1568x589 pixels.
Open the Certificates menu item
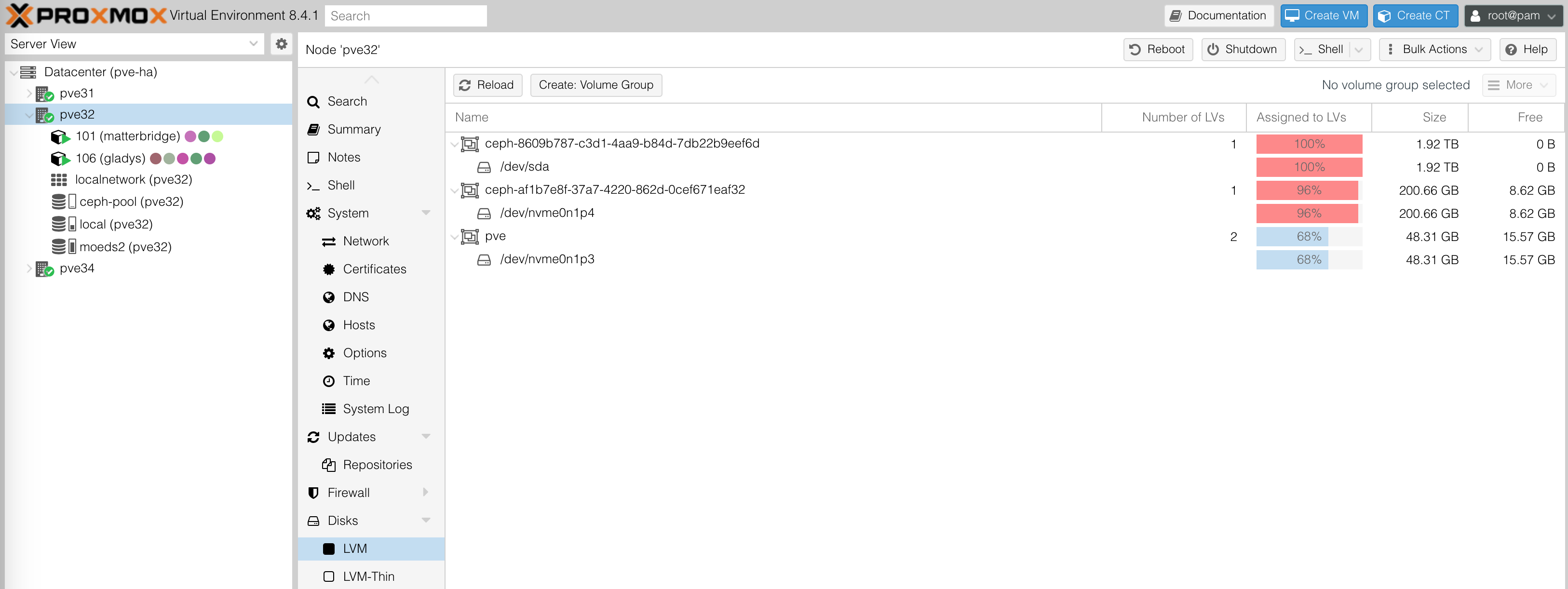[371, 269]
